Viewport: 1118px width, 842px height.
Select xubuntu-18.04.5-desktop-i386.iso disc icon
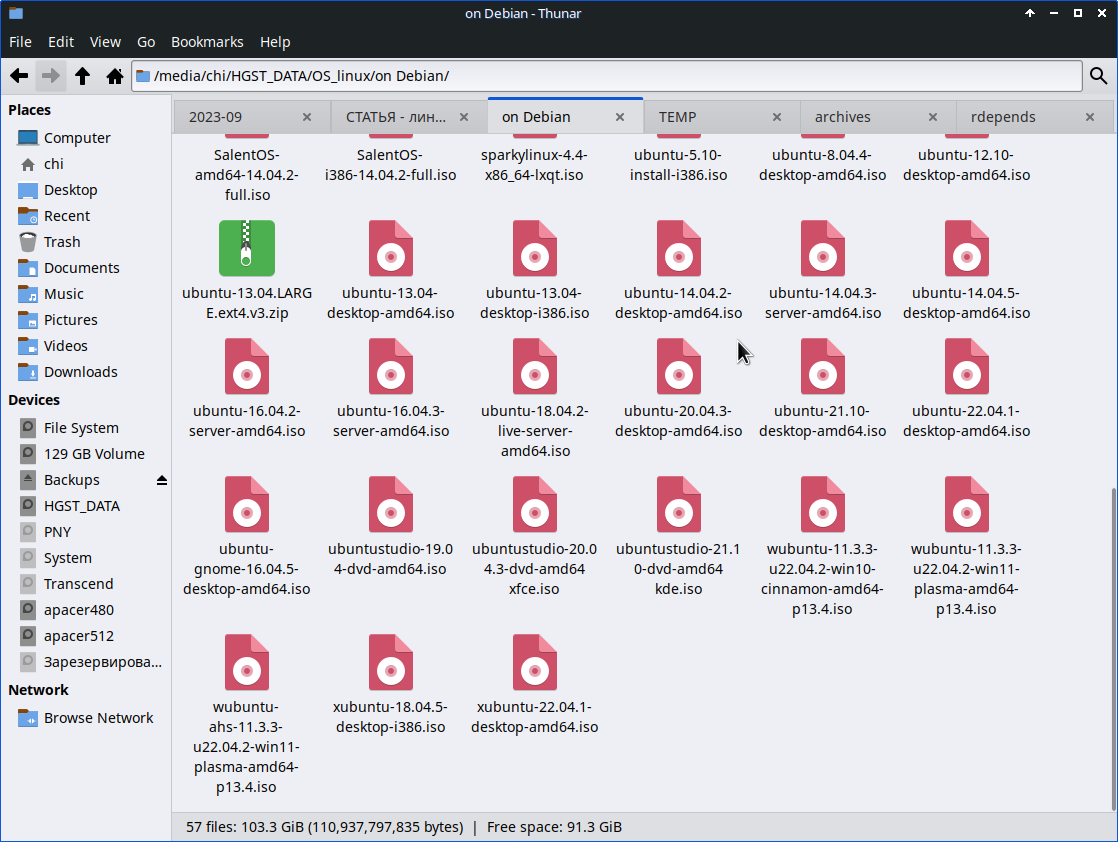tap(391, 662)
